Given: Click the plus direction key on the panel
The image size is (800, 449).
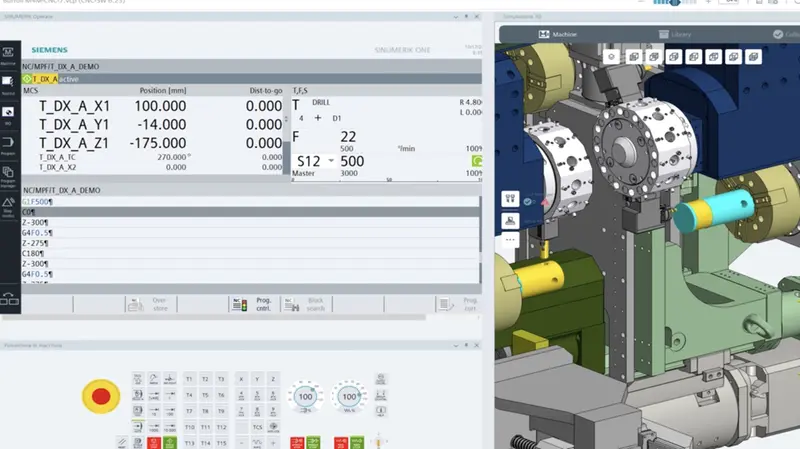Looking at the screenshot, I should [x=273, y=443].
